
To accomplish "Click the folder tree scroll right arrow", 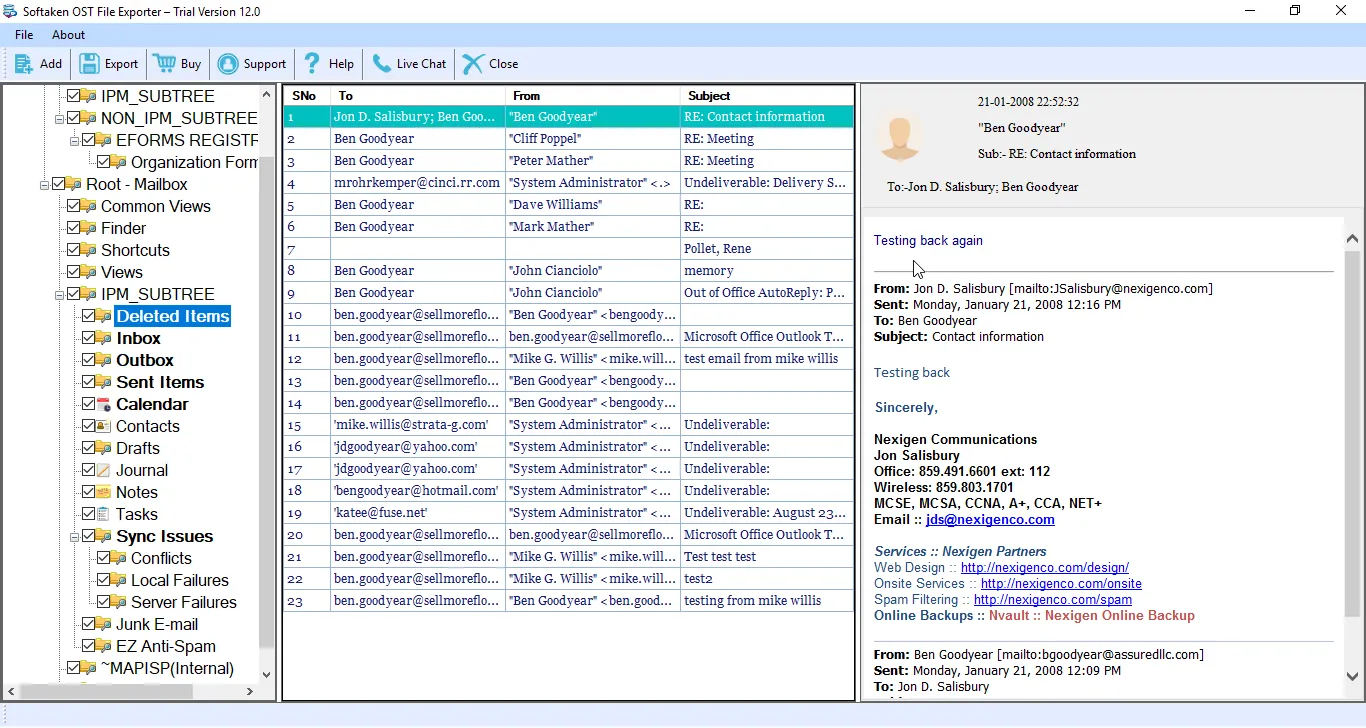I will (x=250, y=691).
